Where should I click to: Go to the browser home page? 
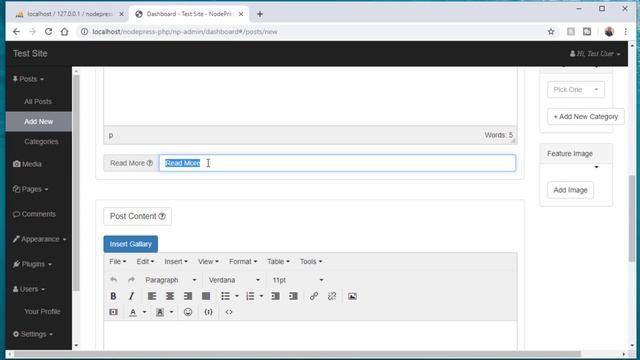coord(64,32)
